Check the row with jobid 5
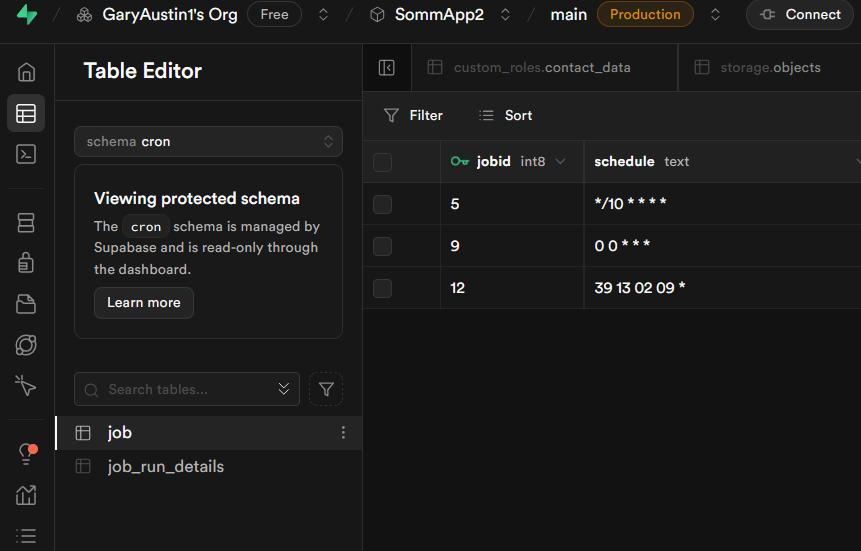 click(382, 204)
